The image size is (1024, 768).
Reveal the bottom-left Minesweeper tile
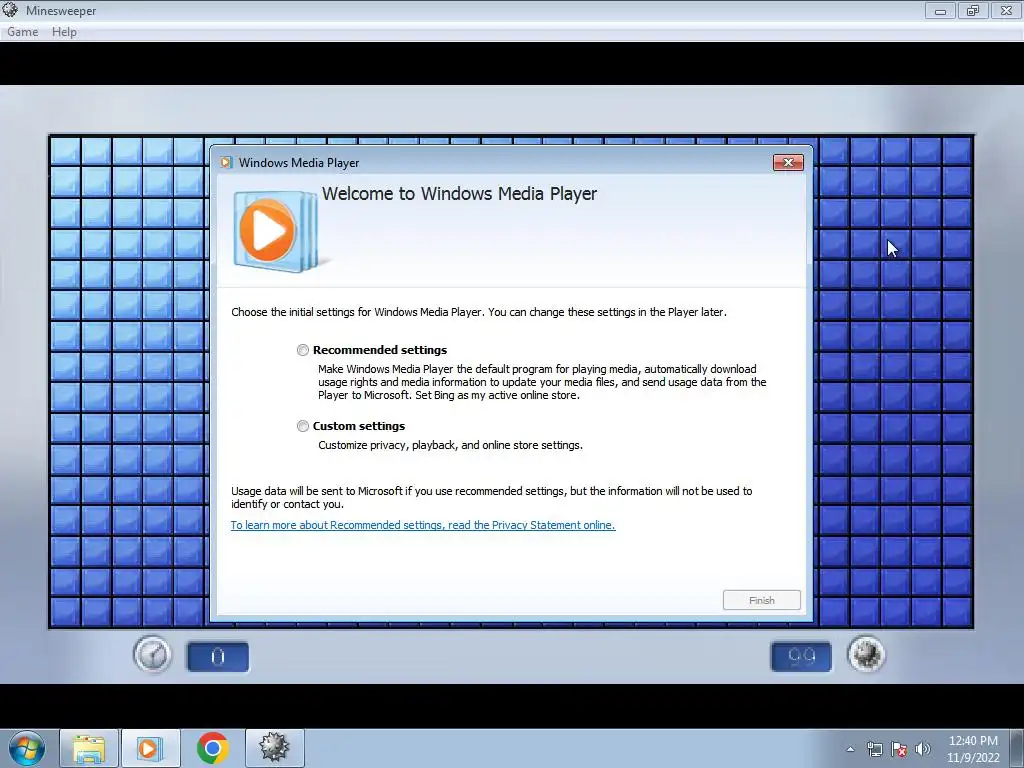tap(65, 613)
